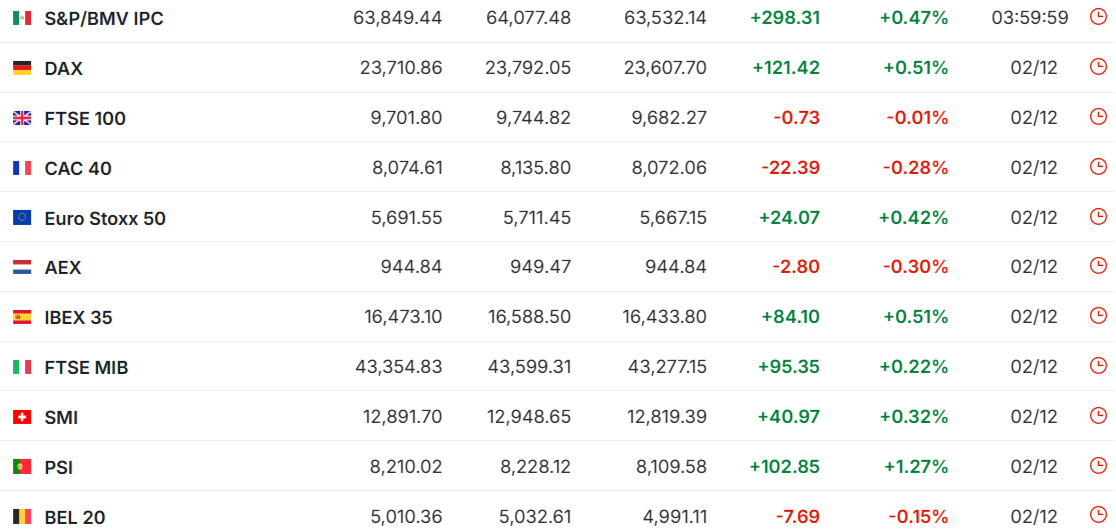The image size is (1116, 529).
Task: Click the clock icon in DAX row
Action: tap(1098, 68)
